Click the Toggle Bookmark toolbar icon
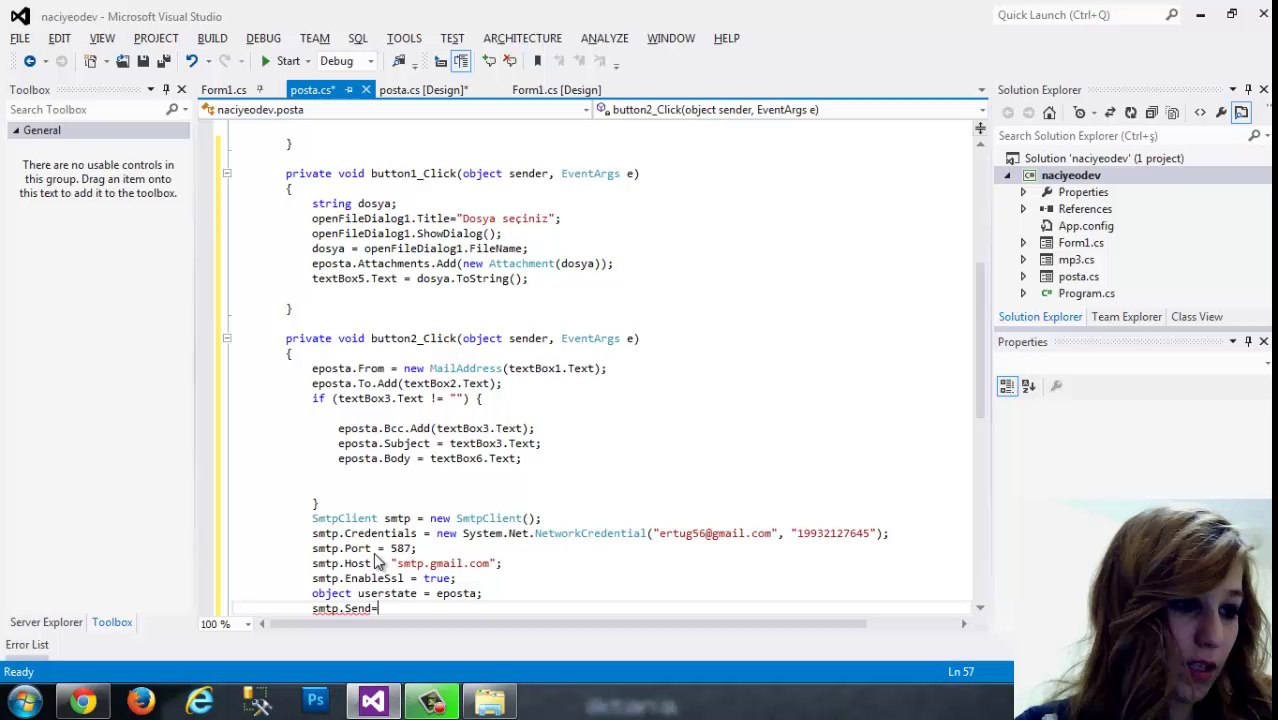The image size is (1278, 720). coord(537,61)
